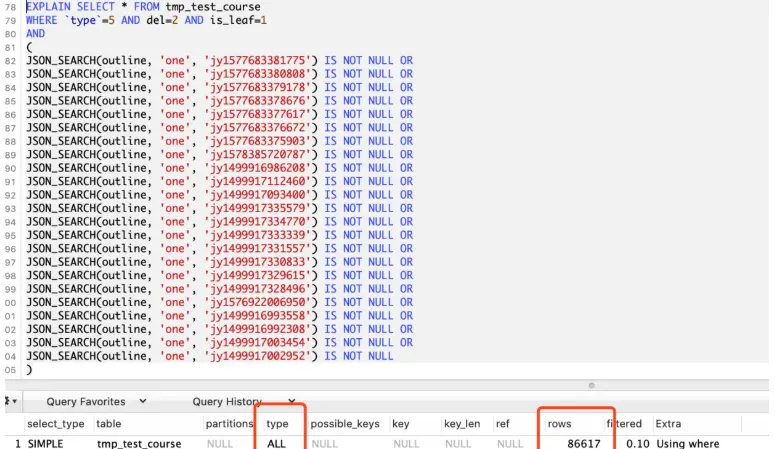Click the string 'jy1499917330833'
775x449 pixels.
258,262
